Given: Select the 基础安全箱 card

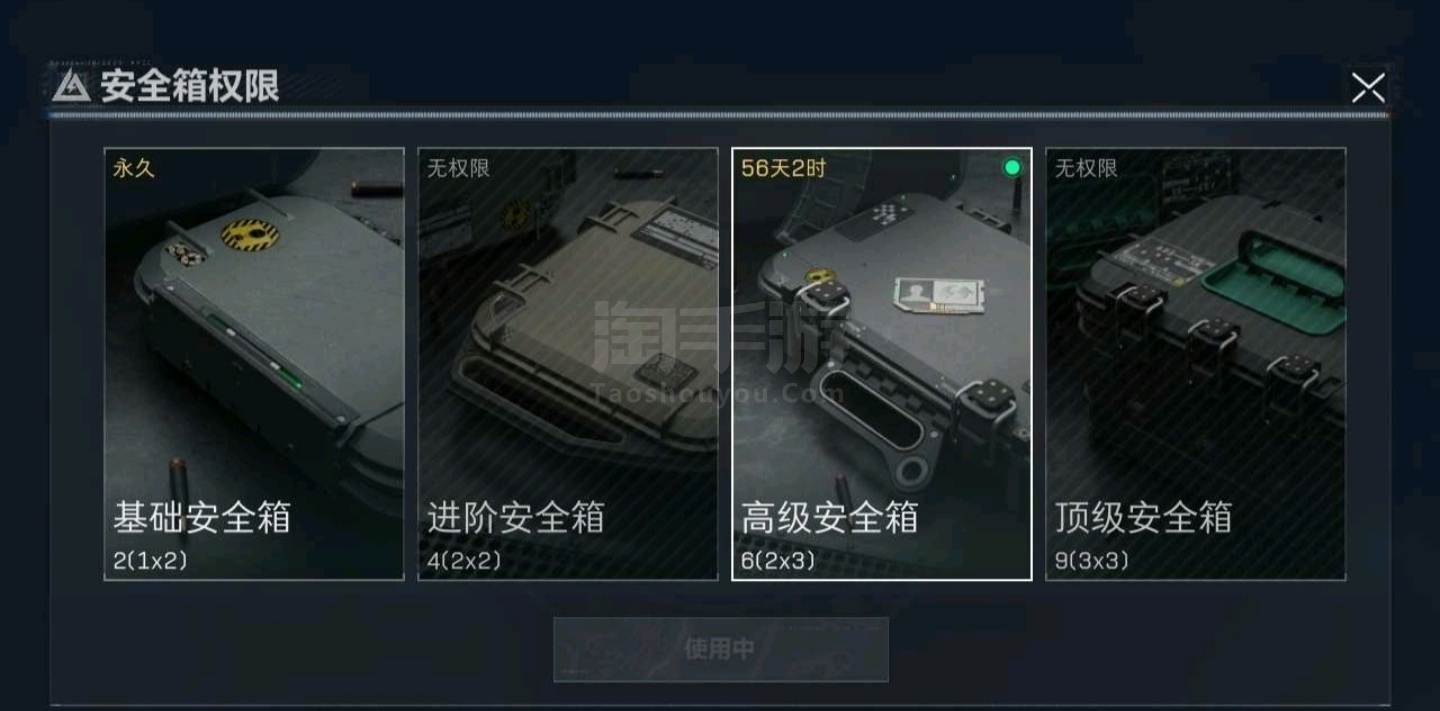Looking at the screenshot, I should pos(254,364).
